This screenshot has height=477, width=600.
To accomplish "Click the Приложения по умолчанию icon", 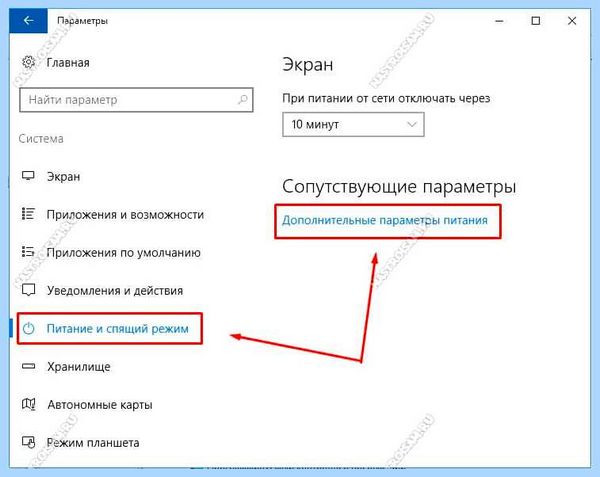I will [28, 252].
